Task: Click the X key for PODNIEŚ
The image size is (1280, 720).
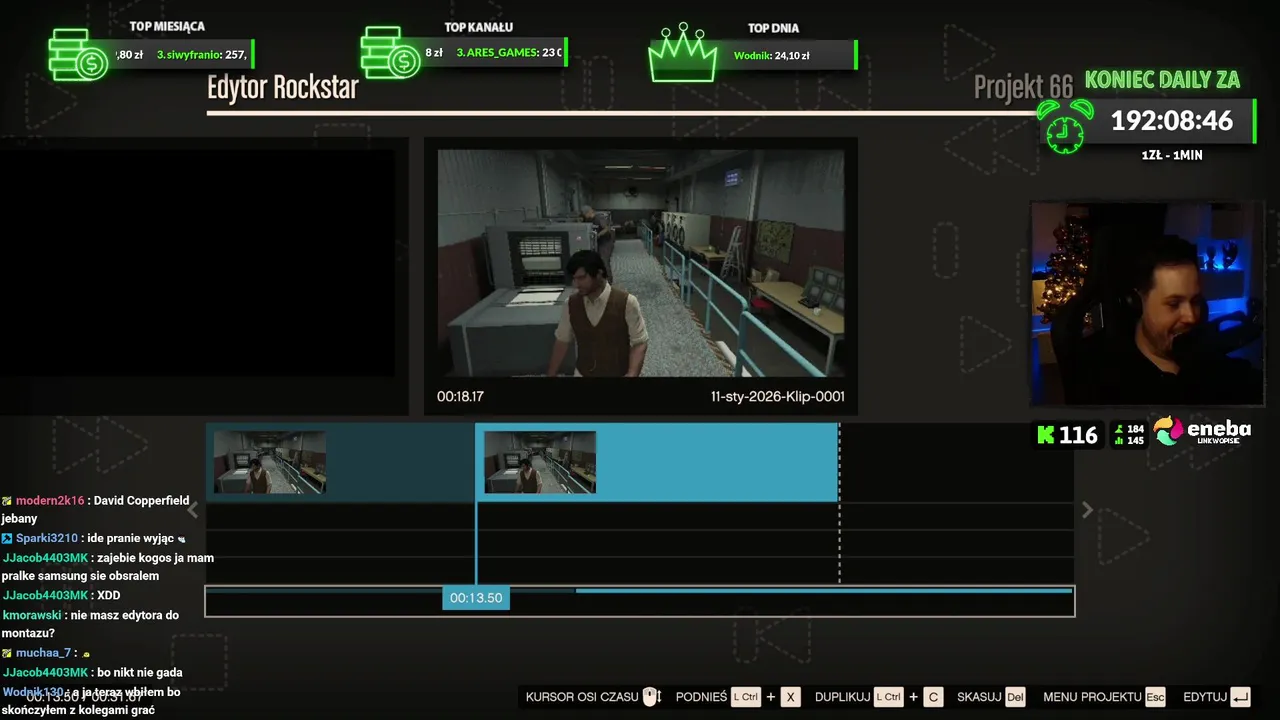Action: pyautogui.click(x=790, y=697)
